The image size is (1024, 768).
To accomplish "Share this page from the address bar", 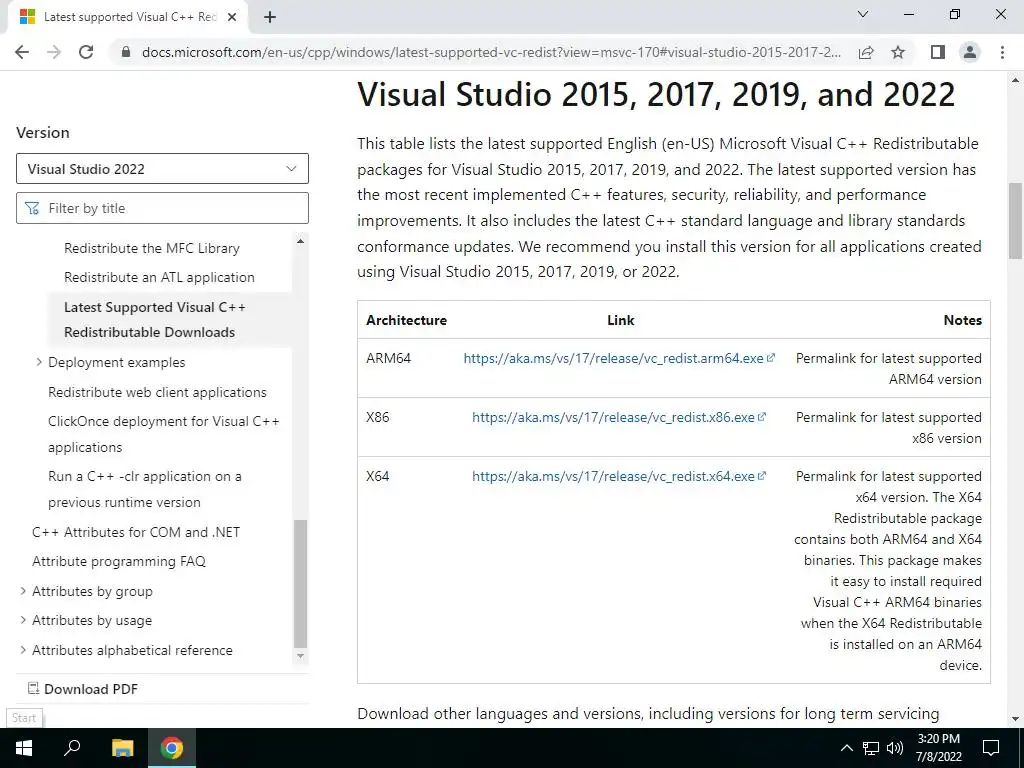I will pyautogui.click(x=866, y=52).
